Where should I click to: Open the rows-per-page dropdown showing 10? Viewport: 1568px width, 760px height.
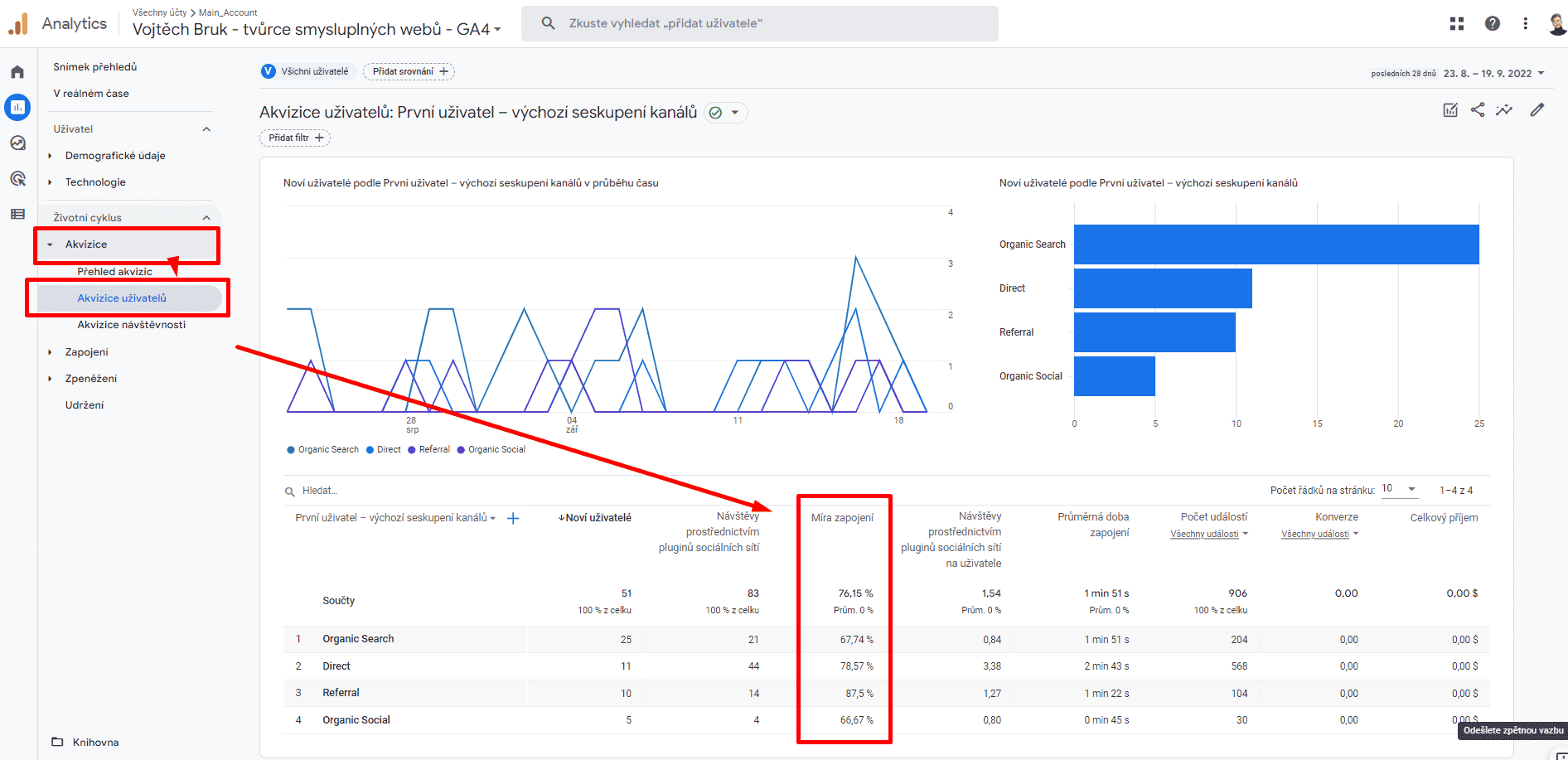click(1399, 489)
